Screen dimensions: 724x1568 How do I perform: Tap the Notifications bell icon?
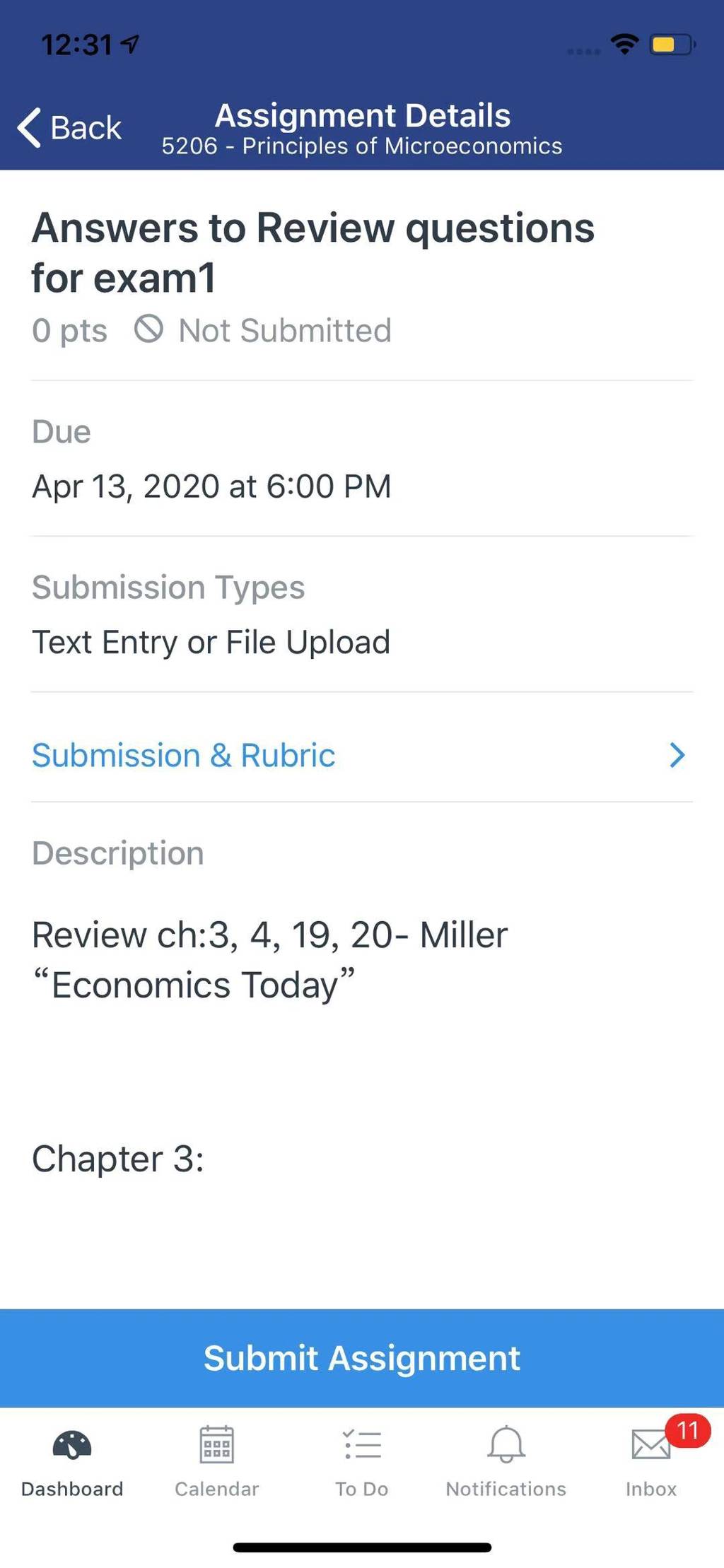pyautogui.click(x=506, y=1444)
